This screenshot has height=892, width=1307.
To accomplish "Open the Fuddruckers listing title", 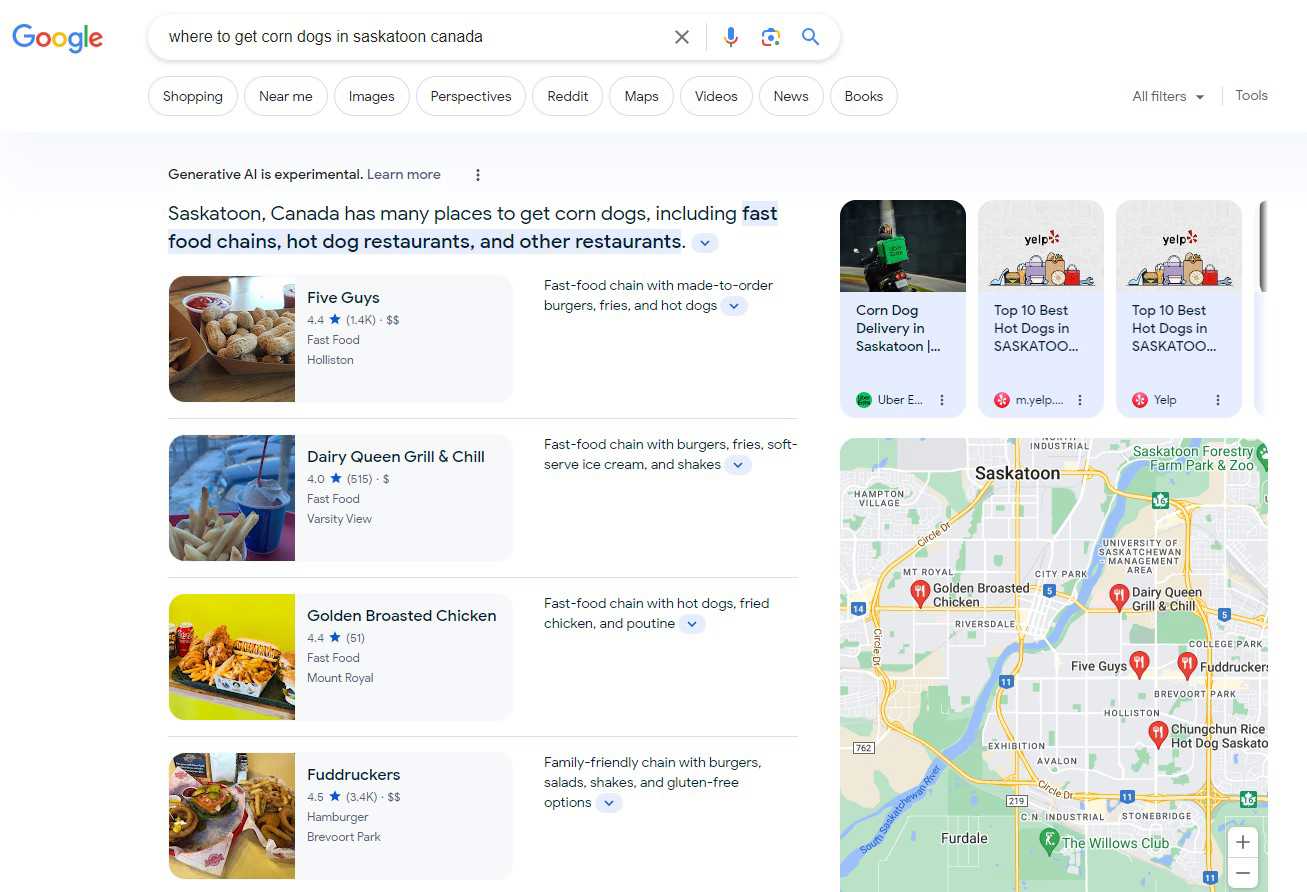I will click(354, 774).
